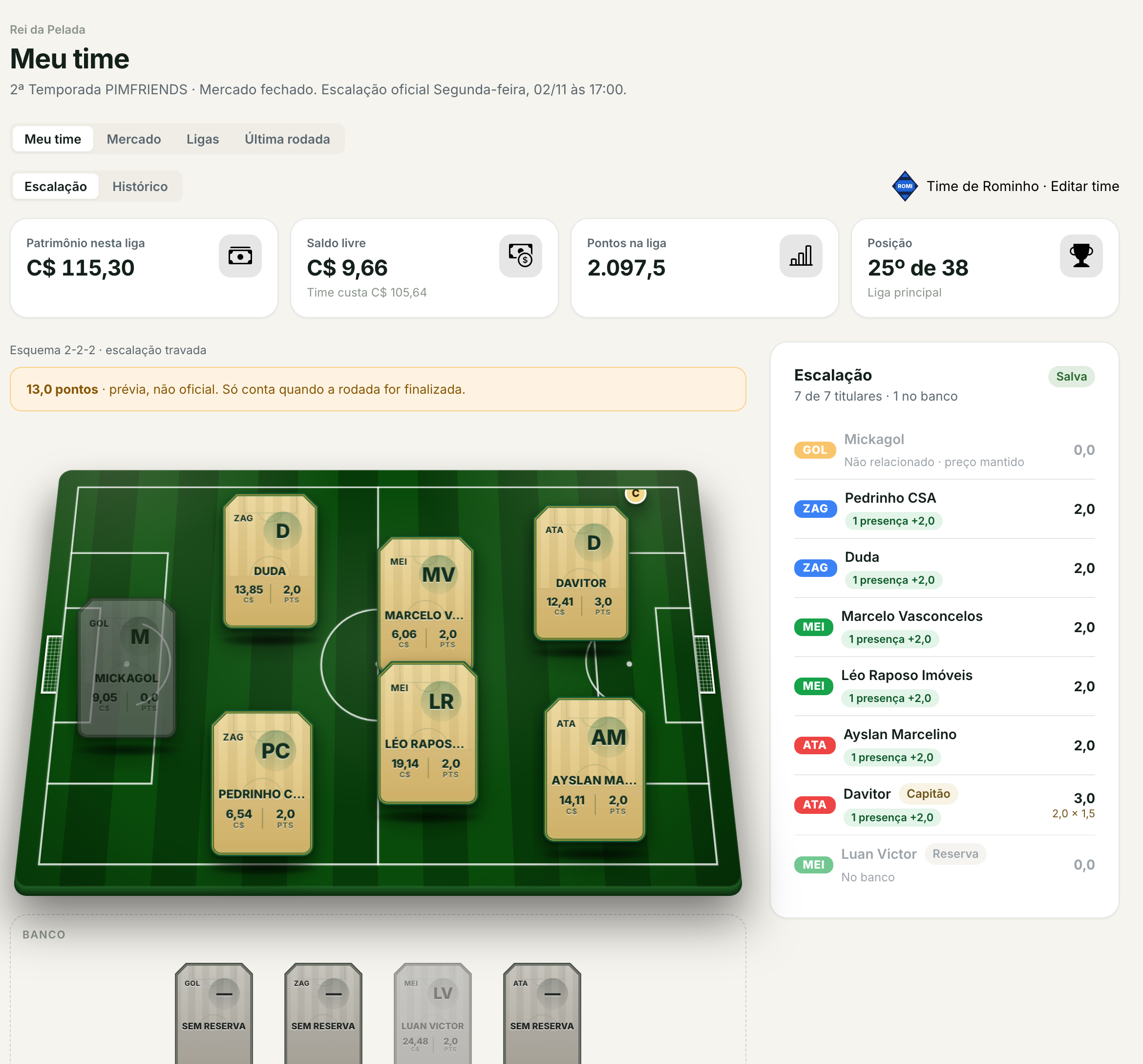The height and width of the screenshot is (1064, 1143).
Task: Click the Luan Victor bench card
Action: pyautogui.click(x=432, y=1013)
